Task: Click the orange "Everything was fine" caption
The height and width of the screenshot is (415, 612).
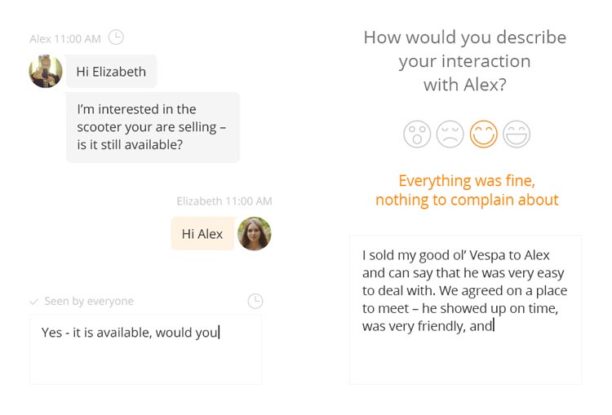Action: pos(466,190)
